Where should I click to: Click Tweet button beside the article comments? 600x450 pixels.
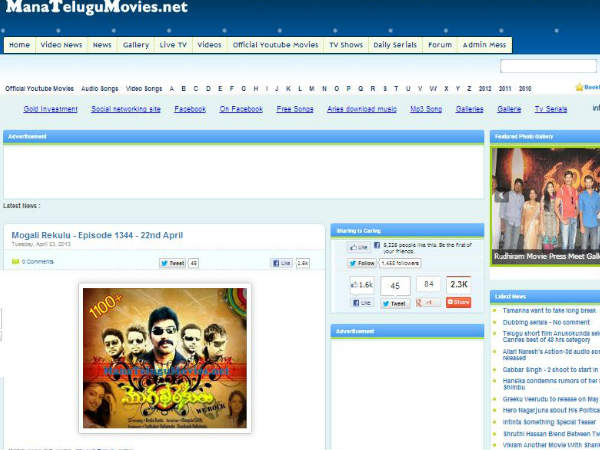pos(173,263)
